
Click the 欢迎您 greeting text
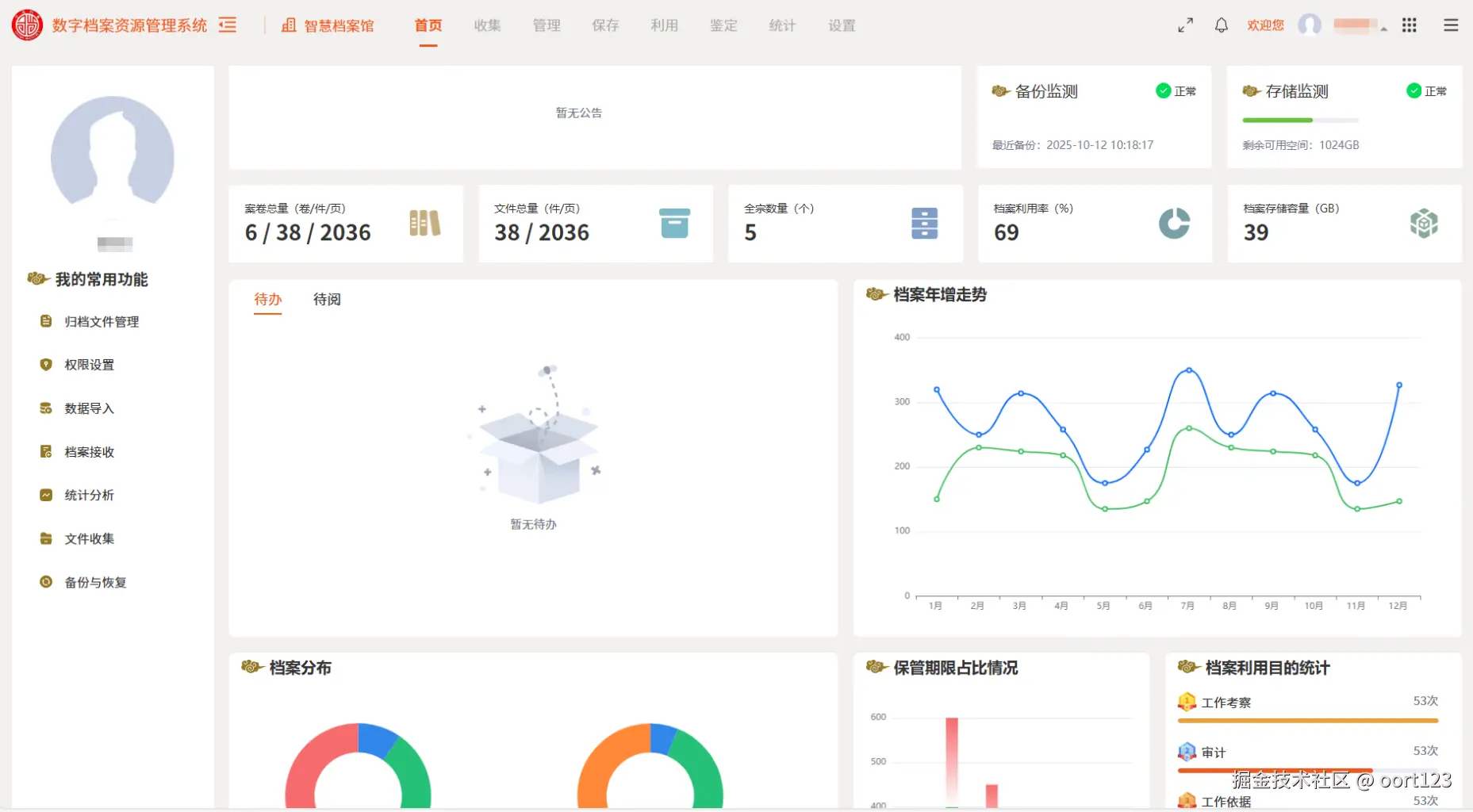tap(1265, 25)
